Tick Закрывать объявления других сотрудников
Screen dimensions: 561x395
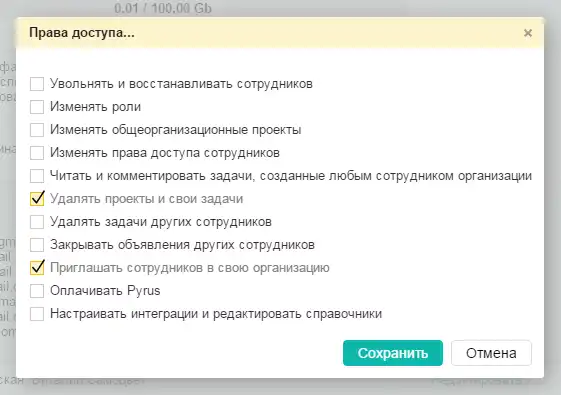37,245
